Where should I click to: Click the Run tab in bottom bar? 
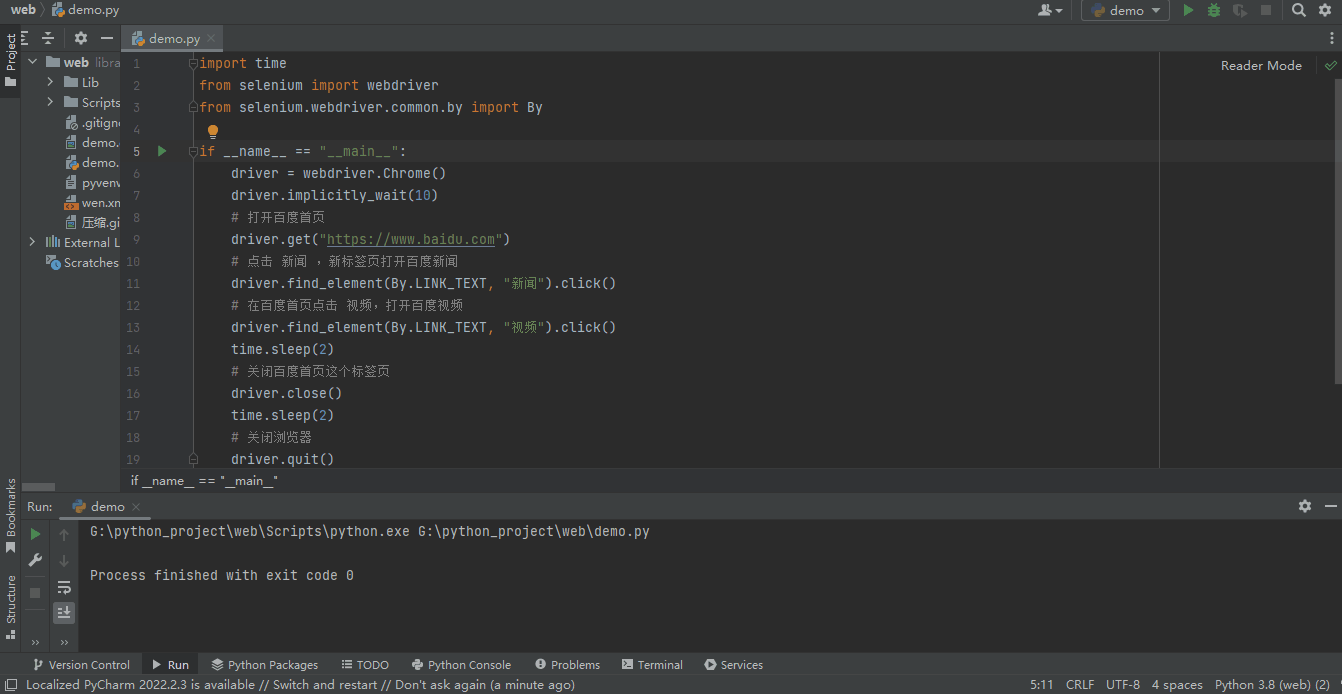(170, 664)
